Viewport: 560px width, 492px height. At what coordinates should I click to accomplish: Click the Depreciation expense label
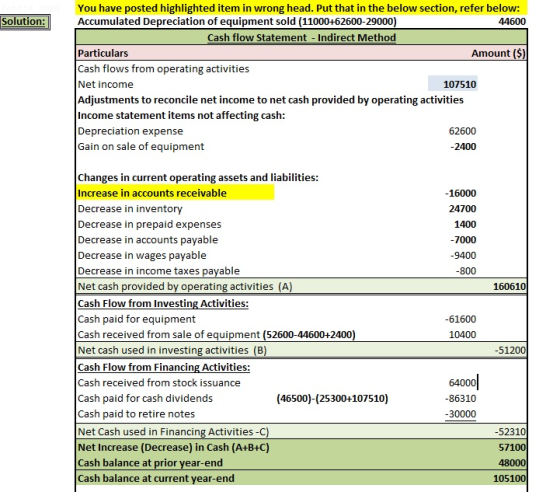(130, 131)
